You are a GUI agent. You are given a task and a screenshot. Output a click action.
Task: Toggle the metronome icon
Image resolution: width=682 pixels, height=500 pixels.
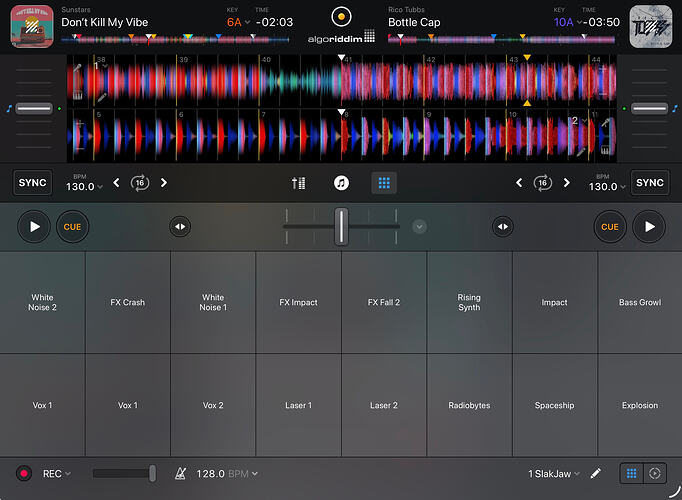coord(181,473)
